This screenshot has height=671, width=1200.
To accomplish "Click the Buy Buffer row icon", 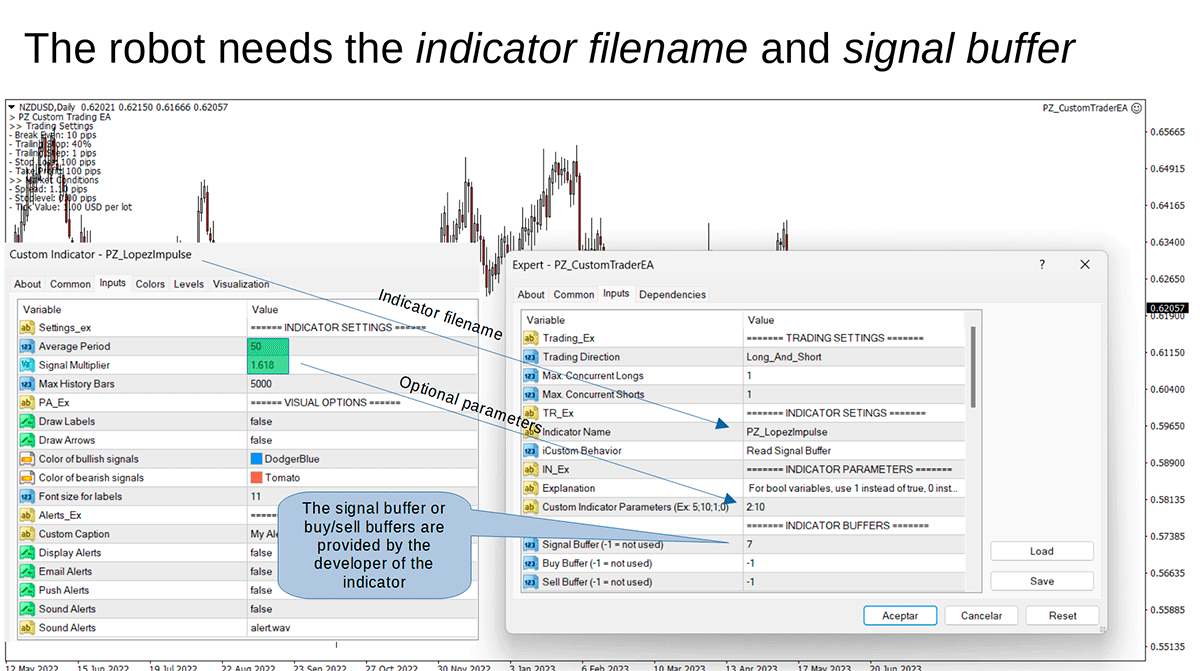I will [531, 563].
